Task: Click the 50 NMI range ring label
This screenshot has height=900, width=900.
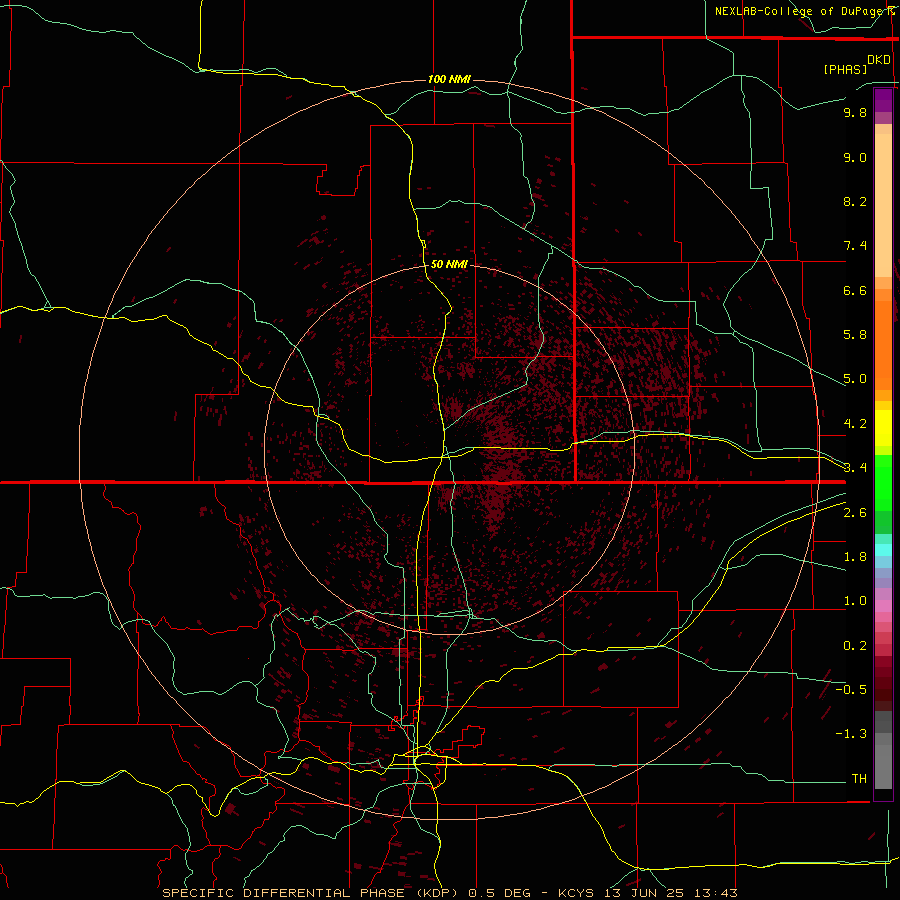Action: (x=449, y=264)
